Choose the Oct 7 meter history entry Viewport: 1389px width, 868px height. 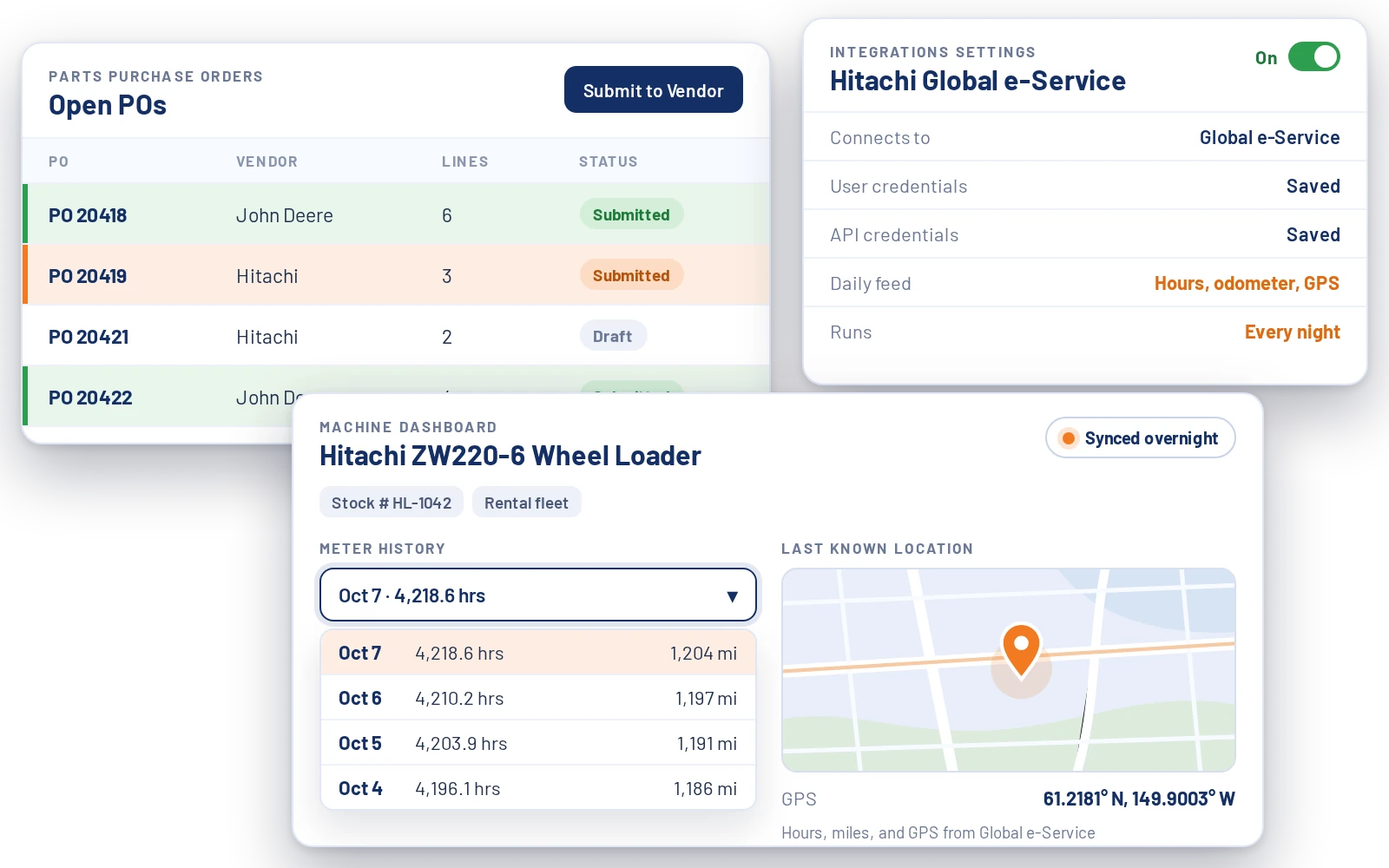click(x=538, y=653)
